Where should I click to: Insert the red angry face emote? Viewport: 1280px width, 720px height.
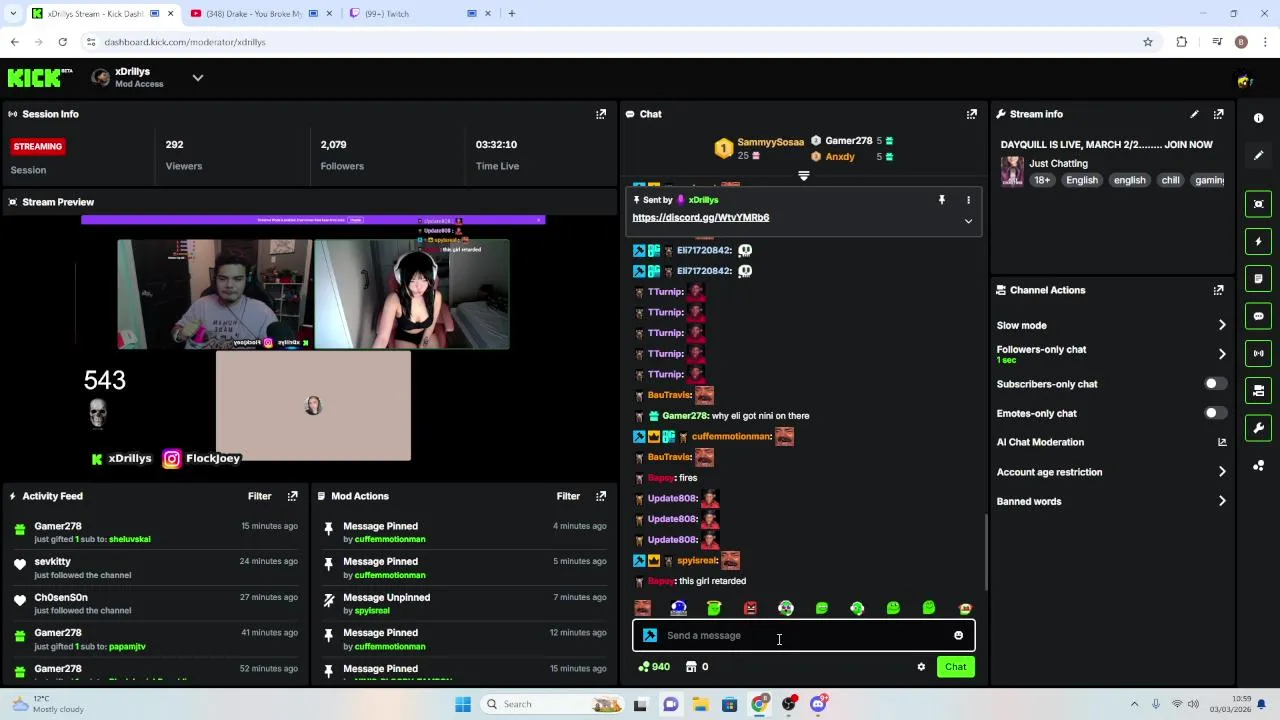[750, 608]
